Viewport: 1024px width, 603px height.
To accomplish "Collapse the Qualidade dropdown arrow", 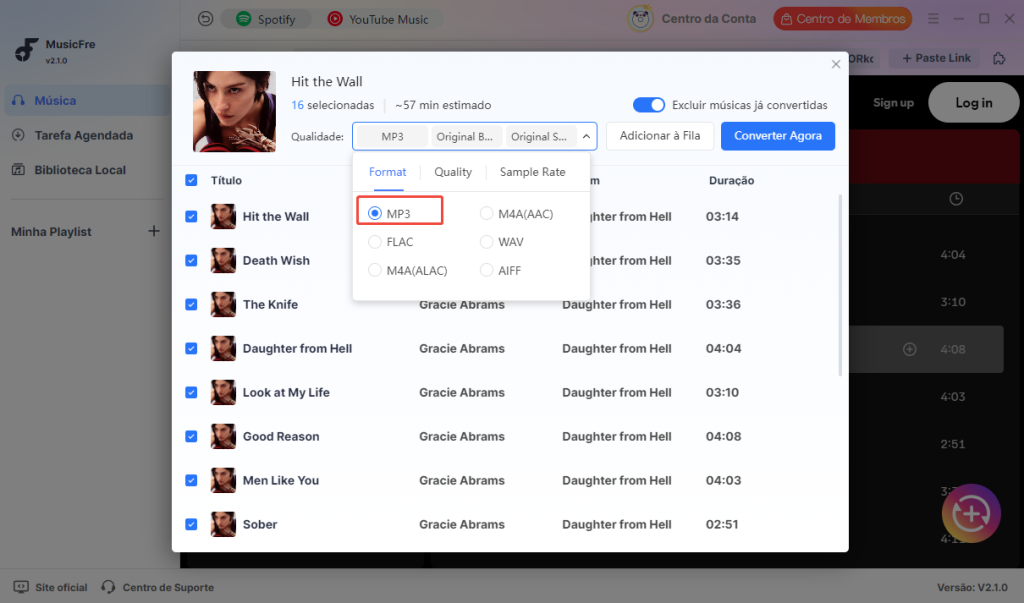I will coord(586,137).
